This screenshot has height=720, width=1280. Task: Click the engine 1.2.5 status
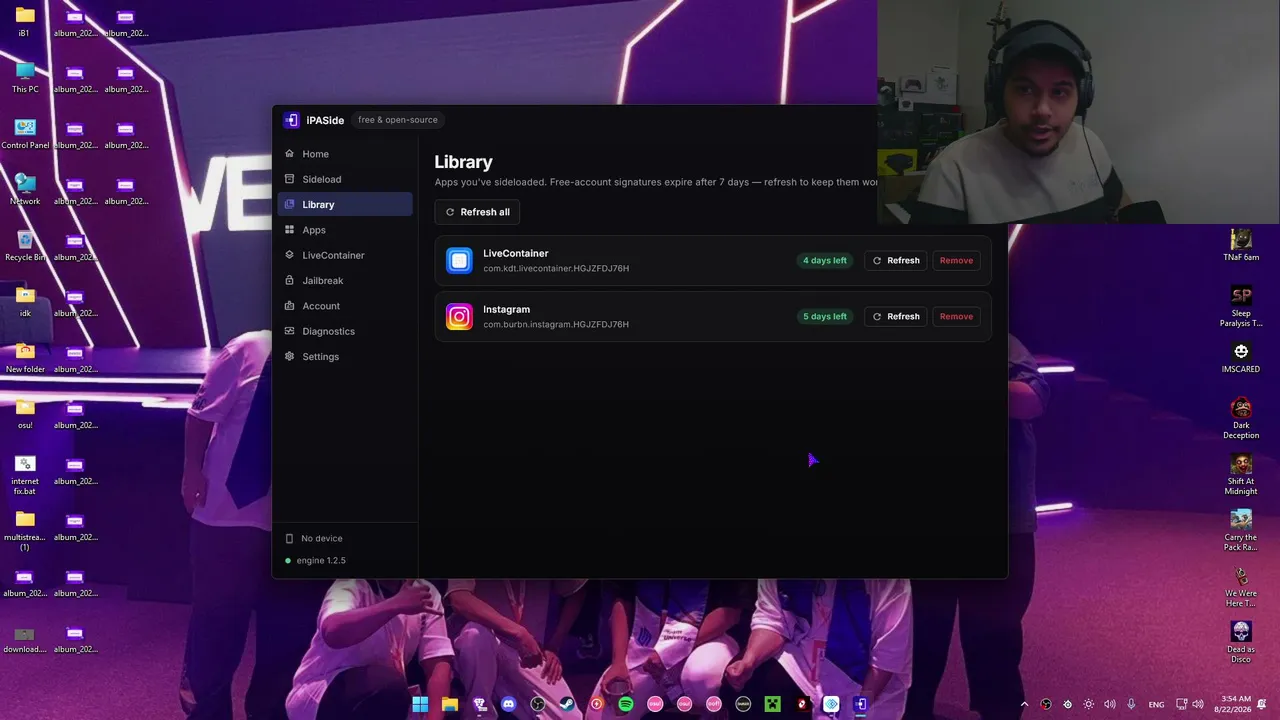pos(315,560)
